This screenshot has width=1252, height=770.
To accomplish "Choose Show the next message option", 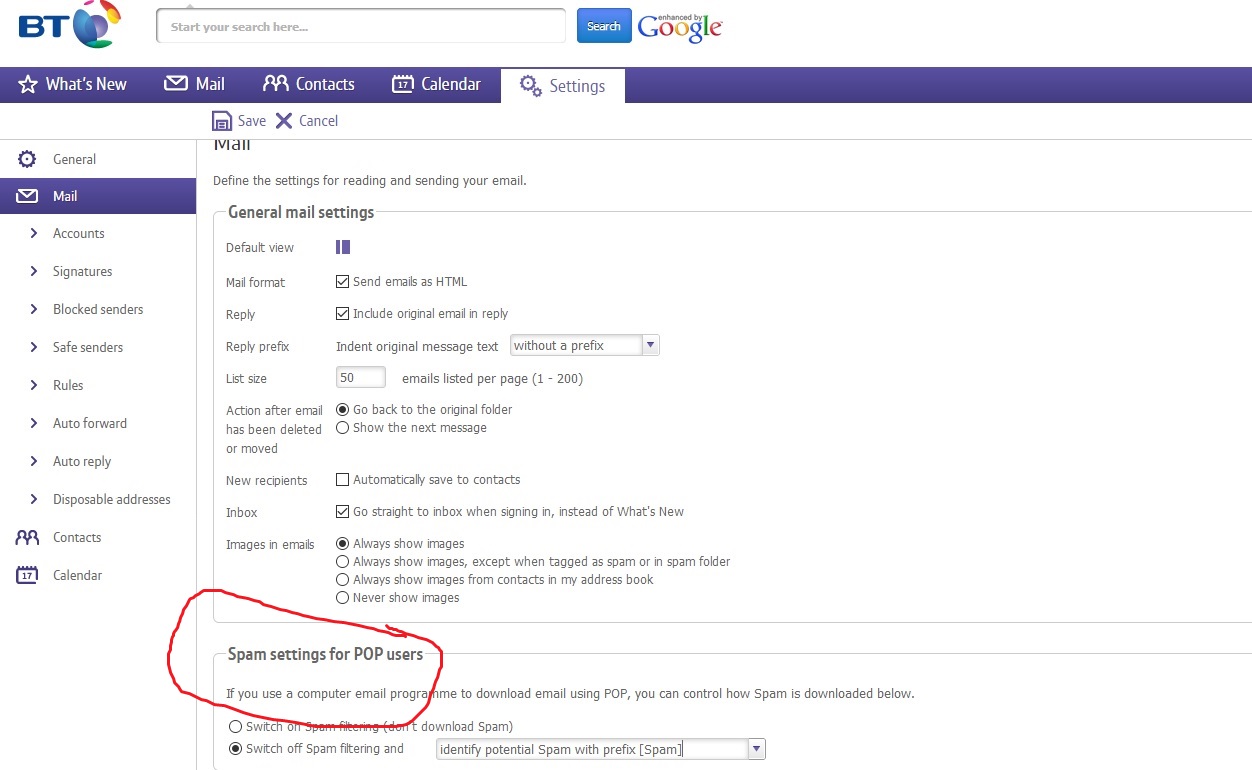I will click(x=343, y=428).
